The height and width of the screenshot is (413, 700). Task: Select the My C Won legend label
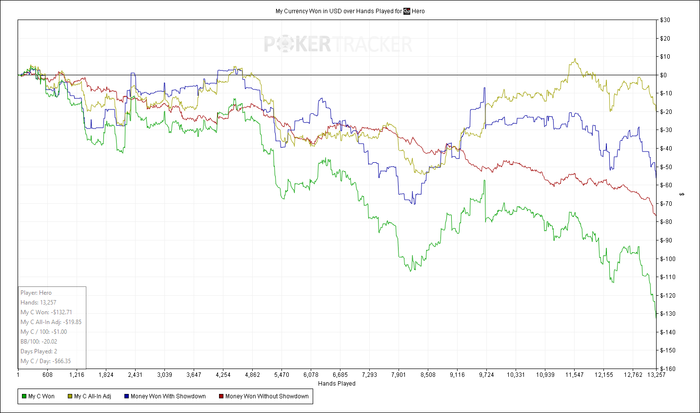[x=42, y=396]
